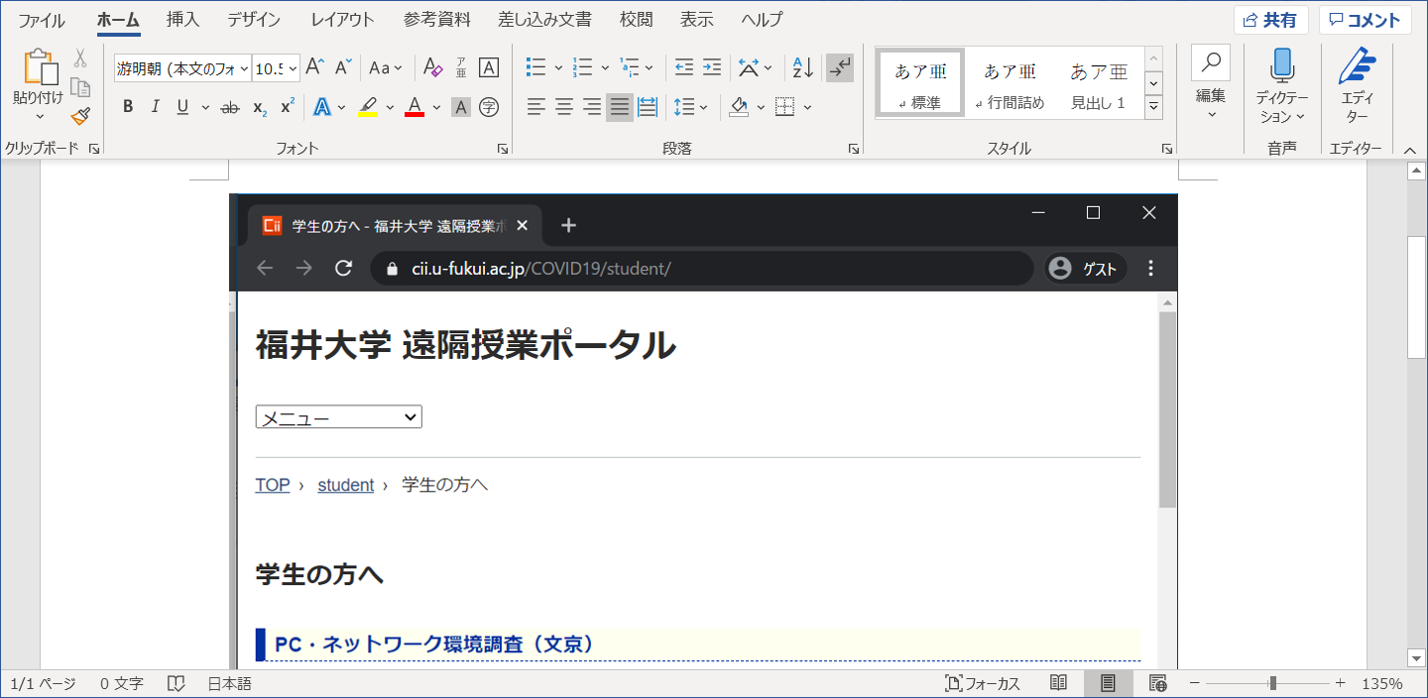Viewport: 1428px width, 698px height.
Task: Click the Dictation microphone icon
Action: (x=1282, y=67)
